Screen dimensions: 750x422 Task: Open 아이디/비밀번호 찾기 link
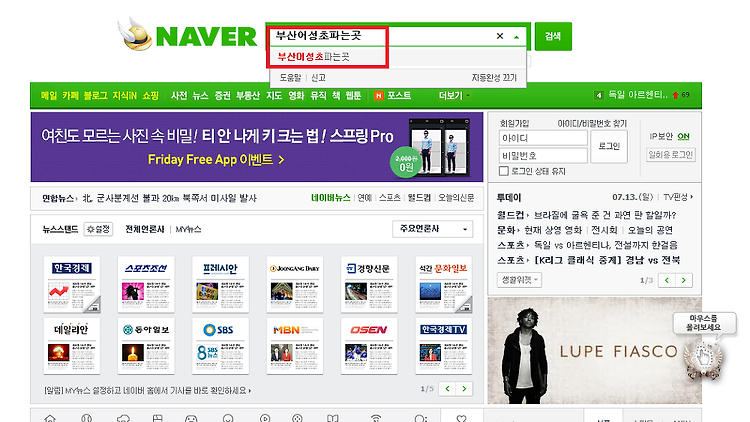[x=592, y=123]
